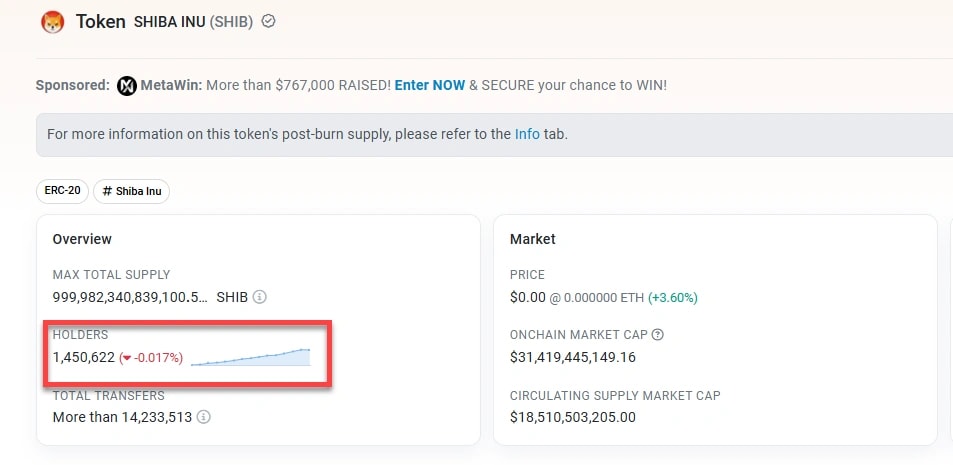Click the holders count 1,450,622

point(83,357)
